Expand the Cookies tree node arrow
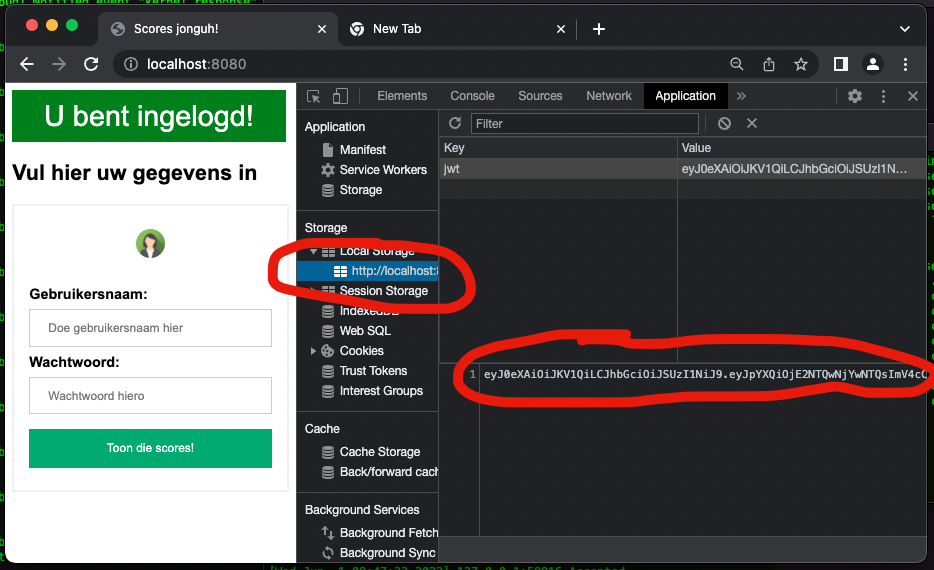The height and width of the screenshot is (570, 934). tap(313, 351)
